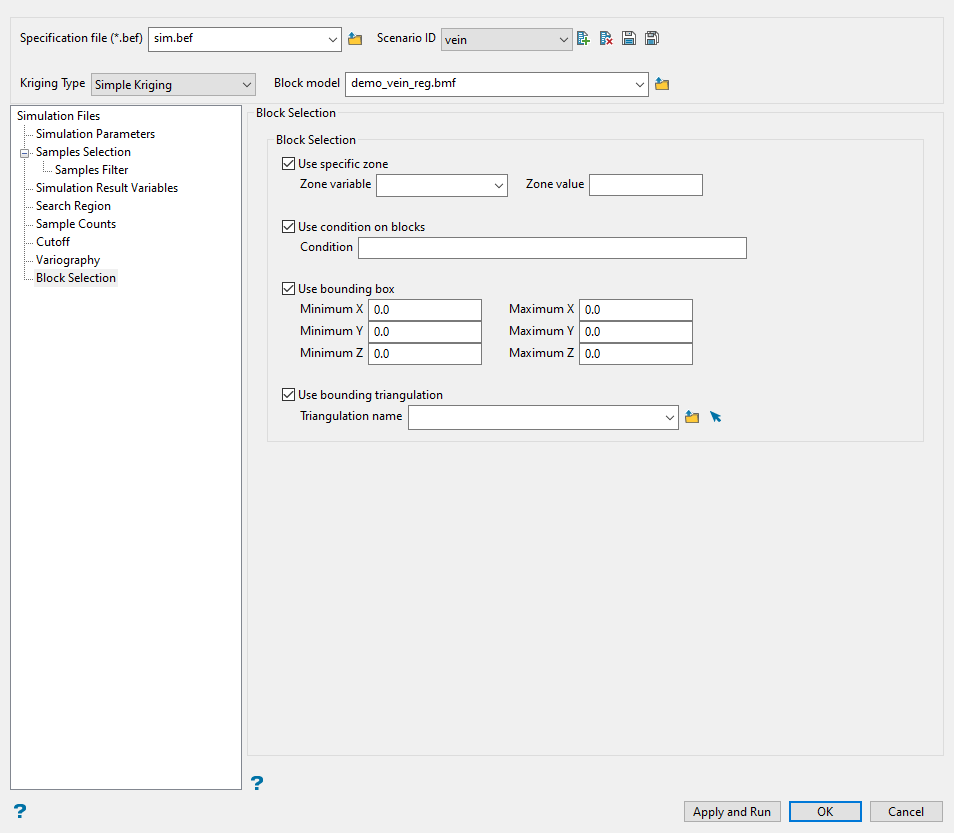Collapse the Samples Selection tree node

(x=24, y=153)
